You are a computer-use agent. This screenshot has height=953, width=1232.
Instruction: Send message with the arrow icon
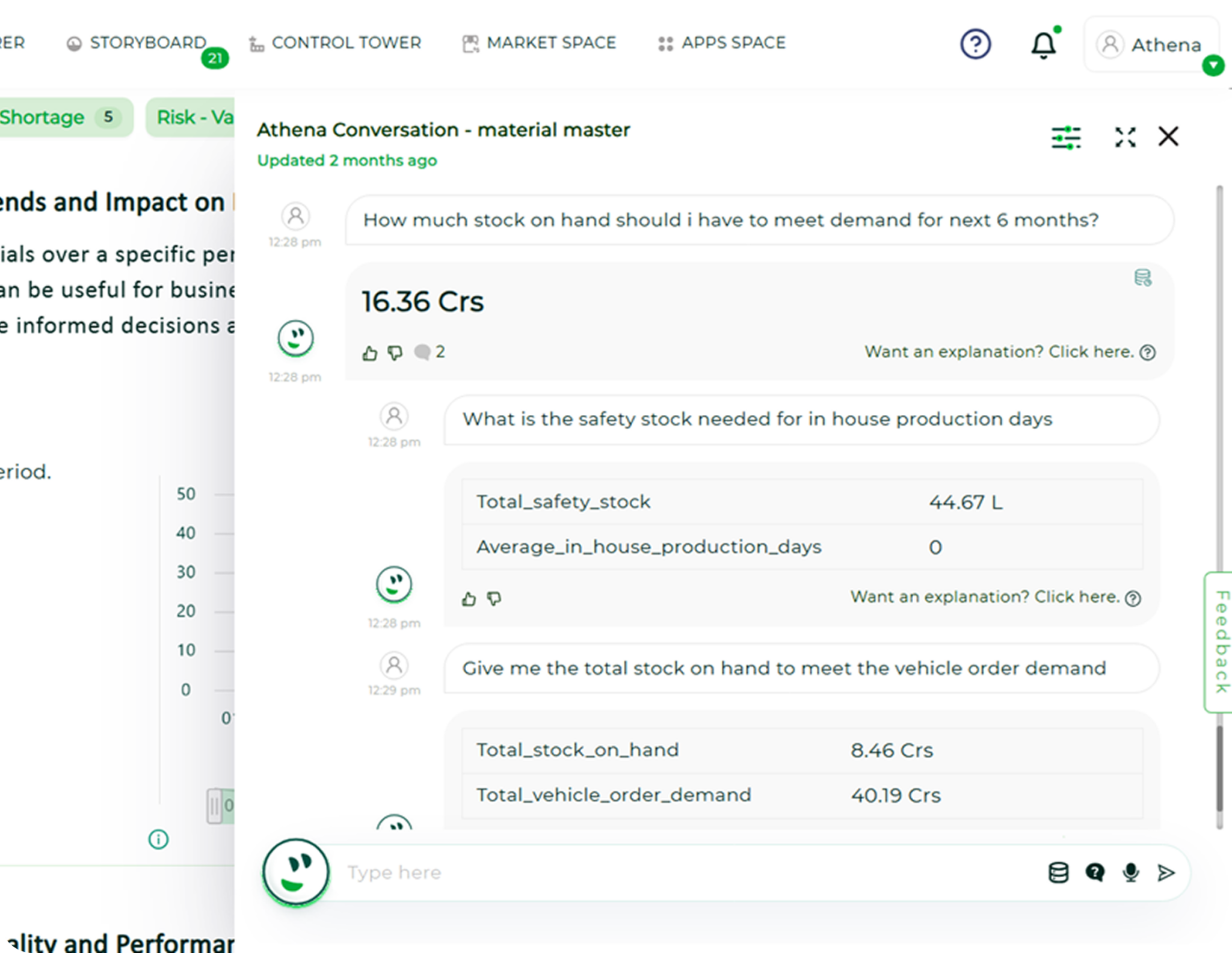pos(1165,872)
